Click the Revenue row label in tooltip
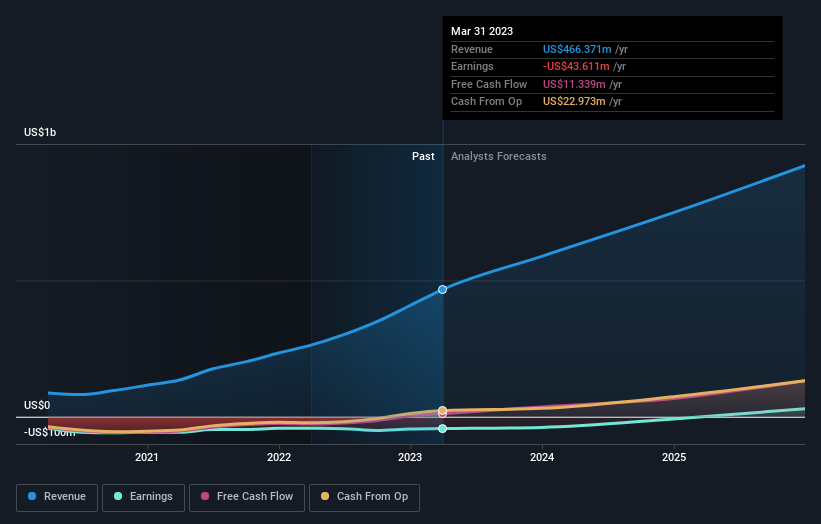Screen dimensions: 821x524 point(472,49)
